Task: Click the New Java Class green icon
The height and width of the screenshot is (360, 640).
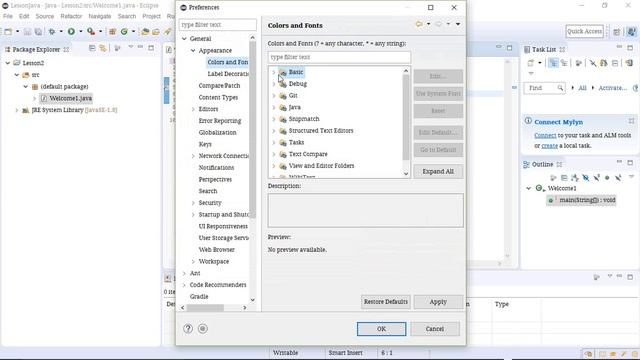Action: [x=124, y=31]
